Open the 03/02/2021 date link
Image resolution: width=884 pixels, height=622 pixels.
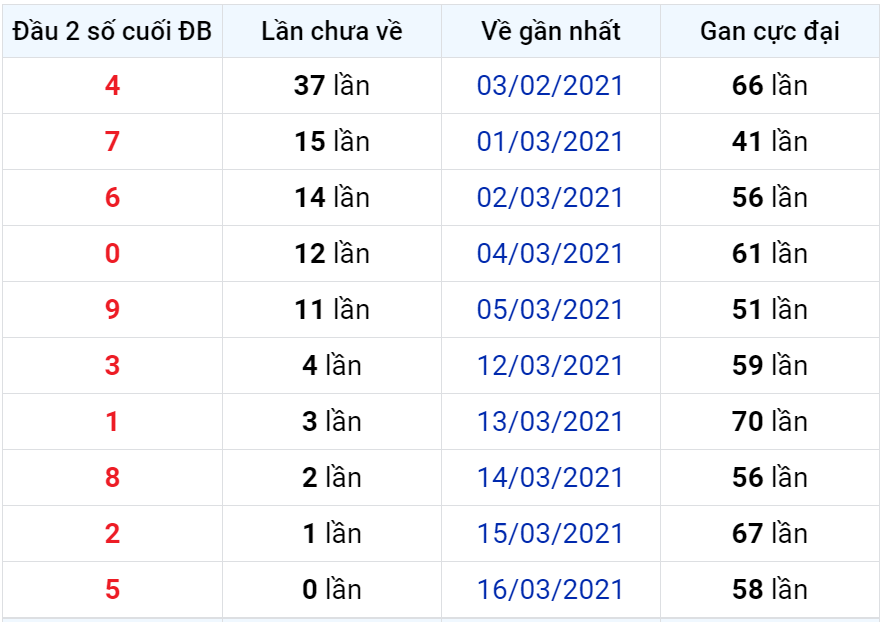(x=550, y=86)
